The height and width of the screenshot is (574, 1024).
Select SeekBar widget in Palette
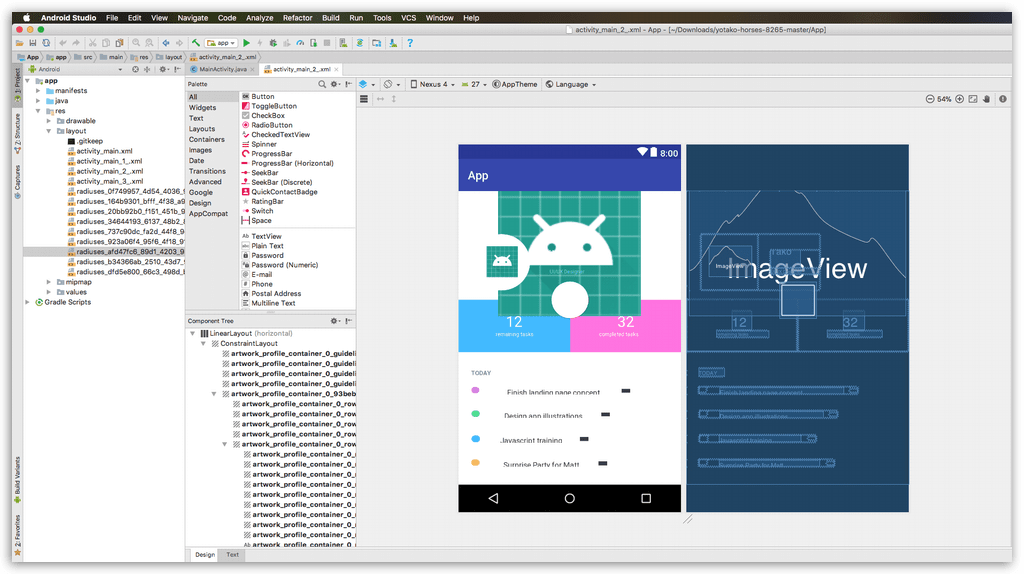(x=264, y=173)
